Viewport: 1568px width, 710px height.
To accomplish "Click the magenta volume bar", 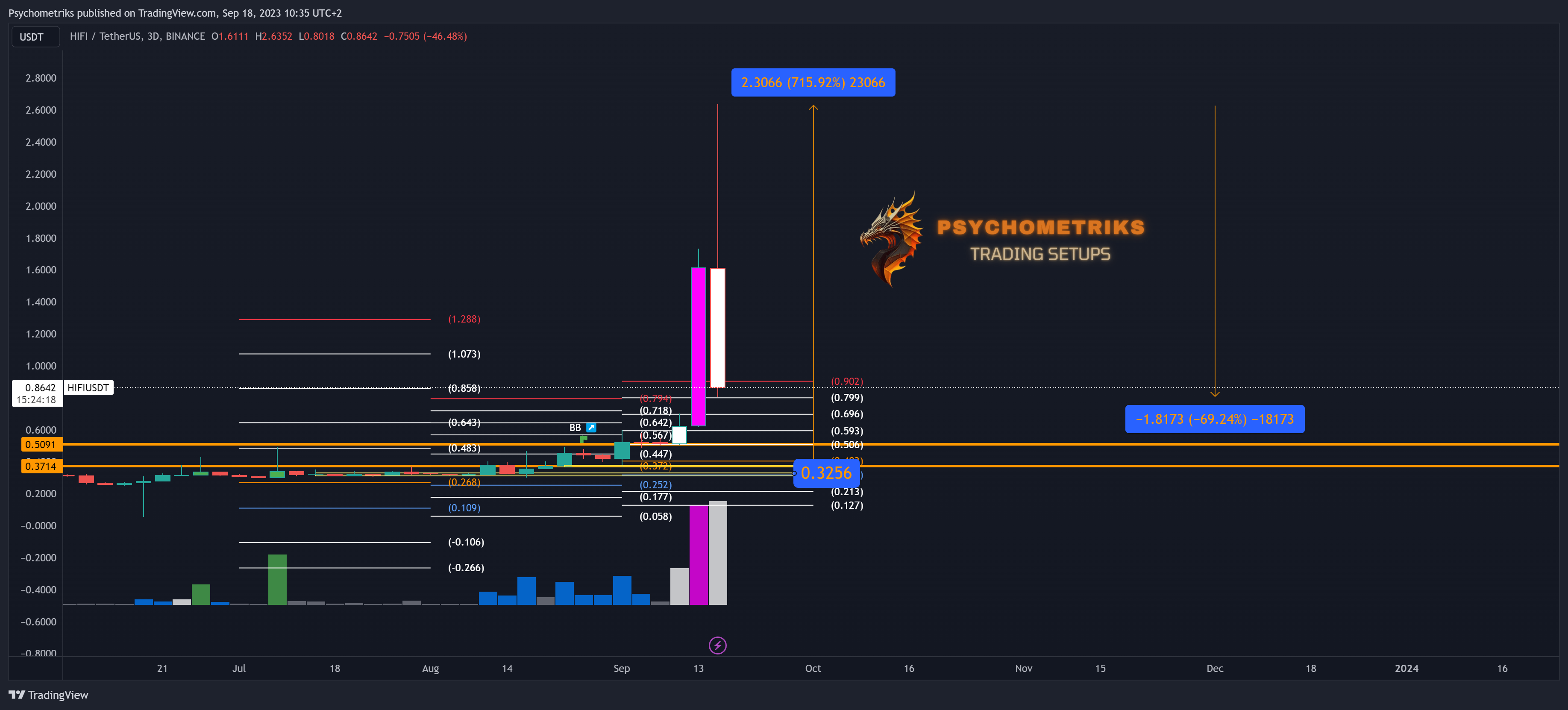I will click(699, 554).
